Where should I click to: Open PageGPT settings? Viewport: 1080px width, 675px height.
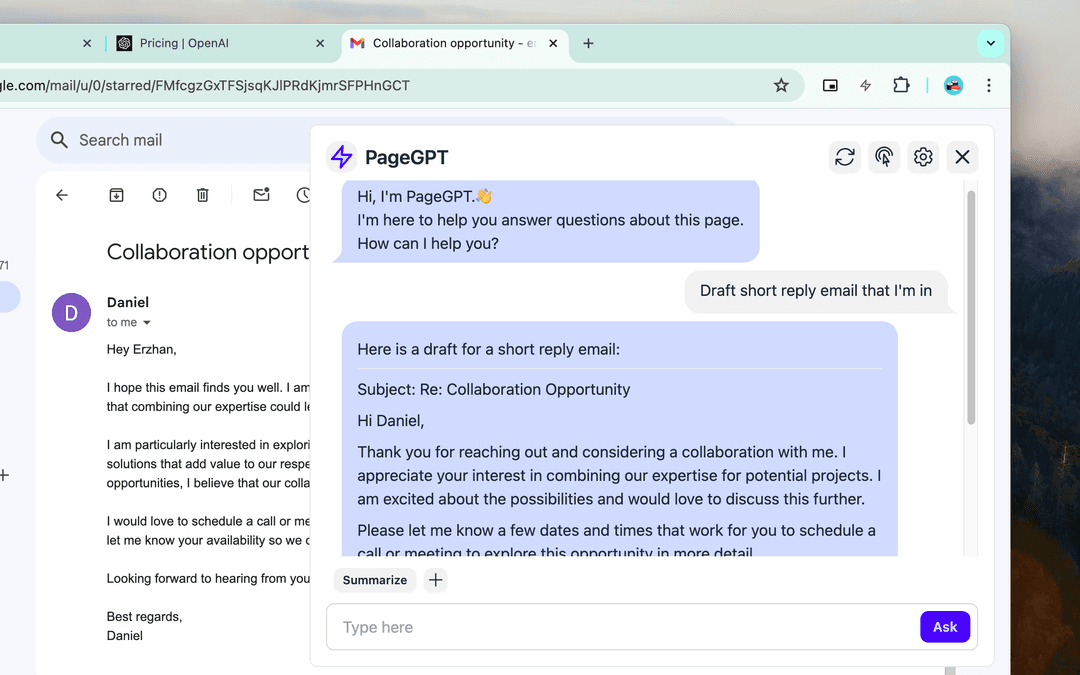[x=923, y=157]
